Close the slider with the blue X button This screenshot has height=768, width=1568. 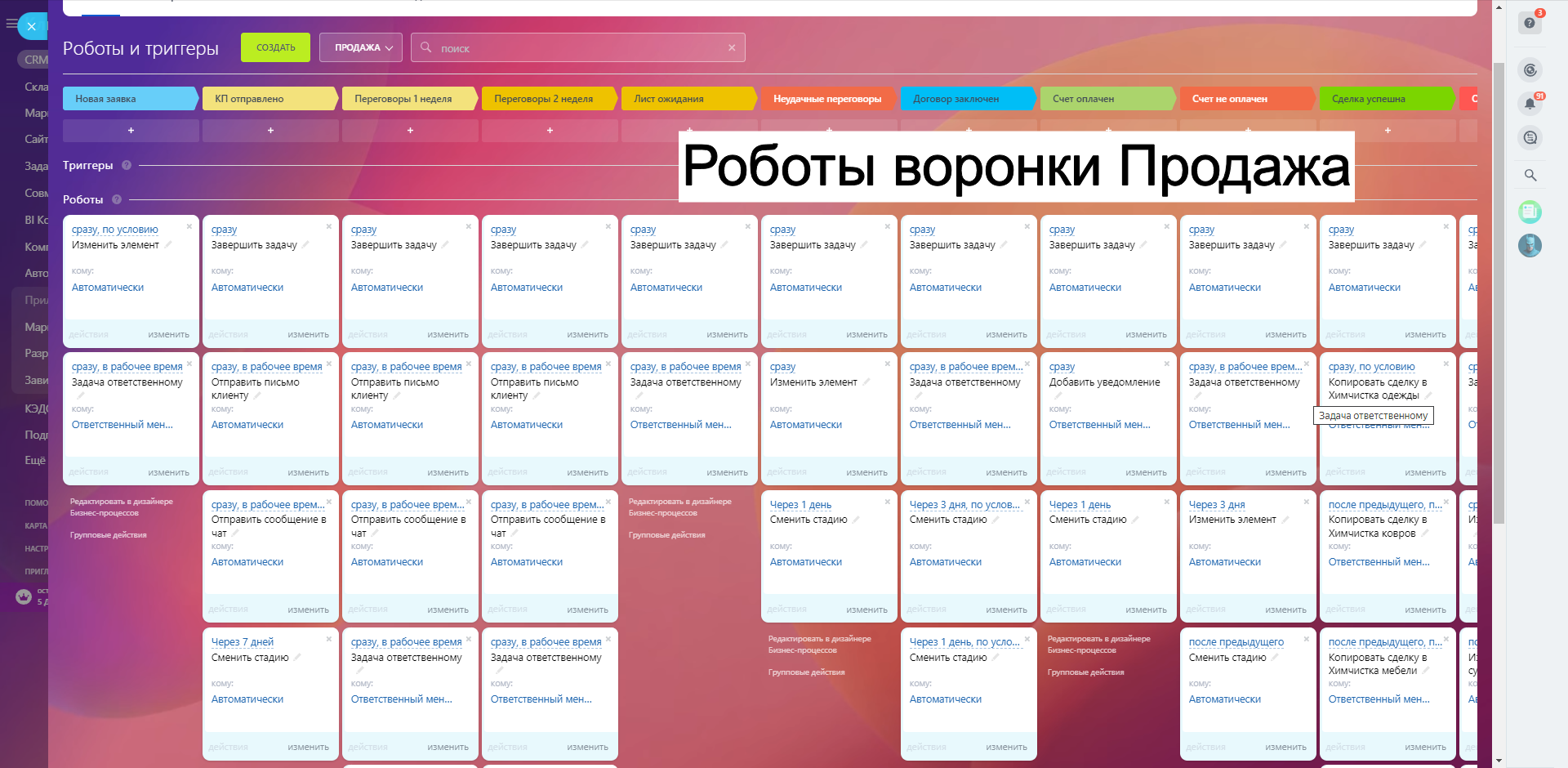tap(31, 26)
